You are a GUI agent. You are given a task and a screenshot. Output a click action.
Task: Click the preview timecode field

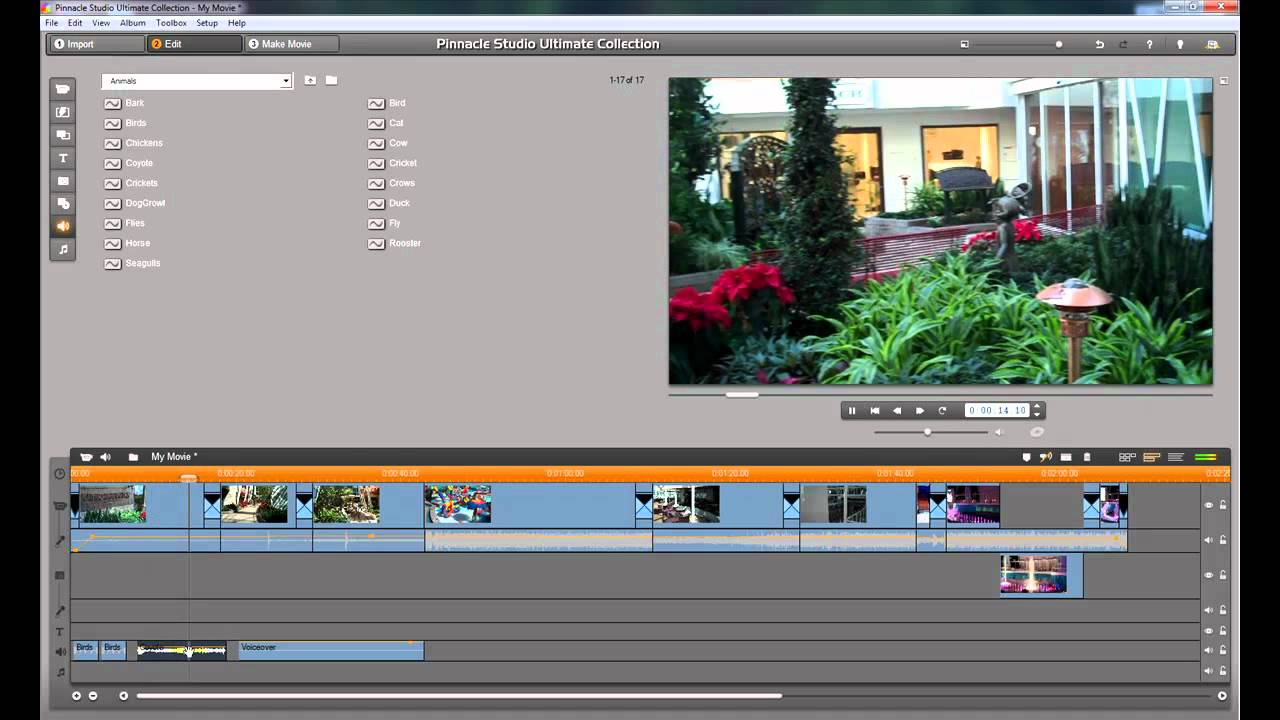pyautogui.click(x=997, y=410)
